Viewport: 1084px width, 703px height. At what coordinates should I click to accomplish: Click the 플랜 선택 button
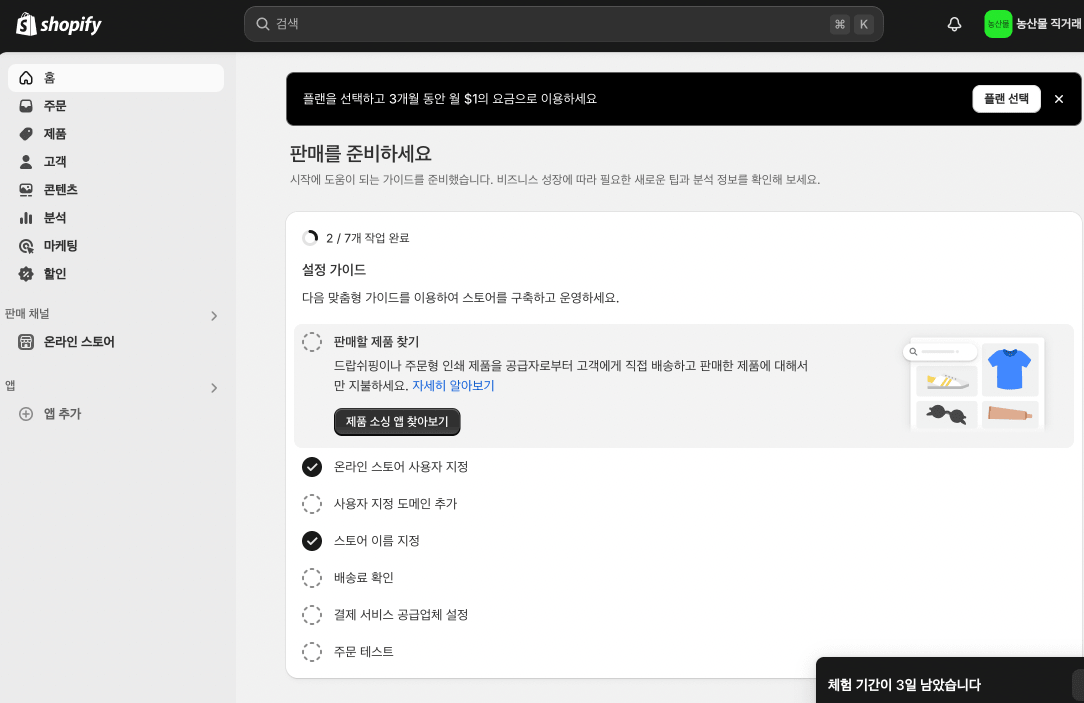[x=1005, y=99]
